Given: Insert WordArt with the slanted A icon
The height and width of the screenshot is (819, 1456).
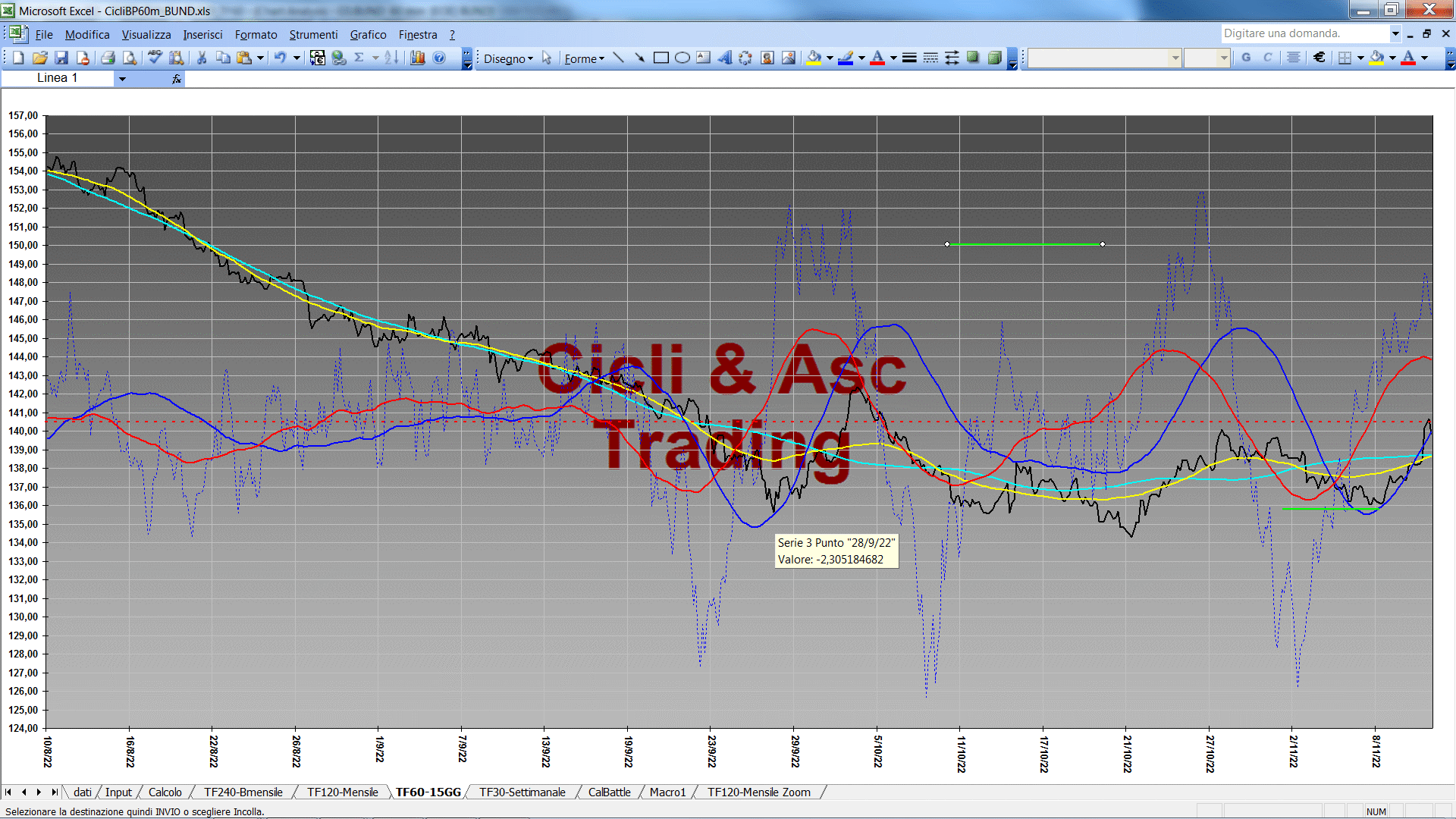Looking at the screenshot, I should 724,58.
